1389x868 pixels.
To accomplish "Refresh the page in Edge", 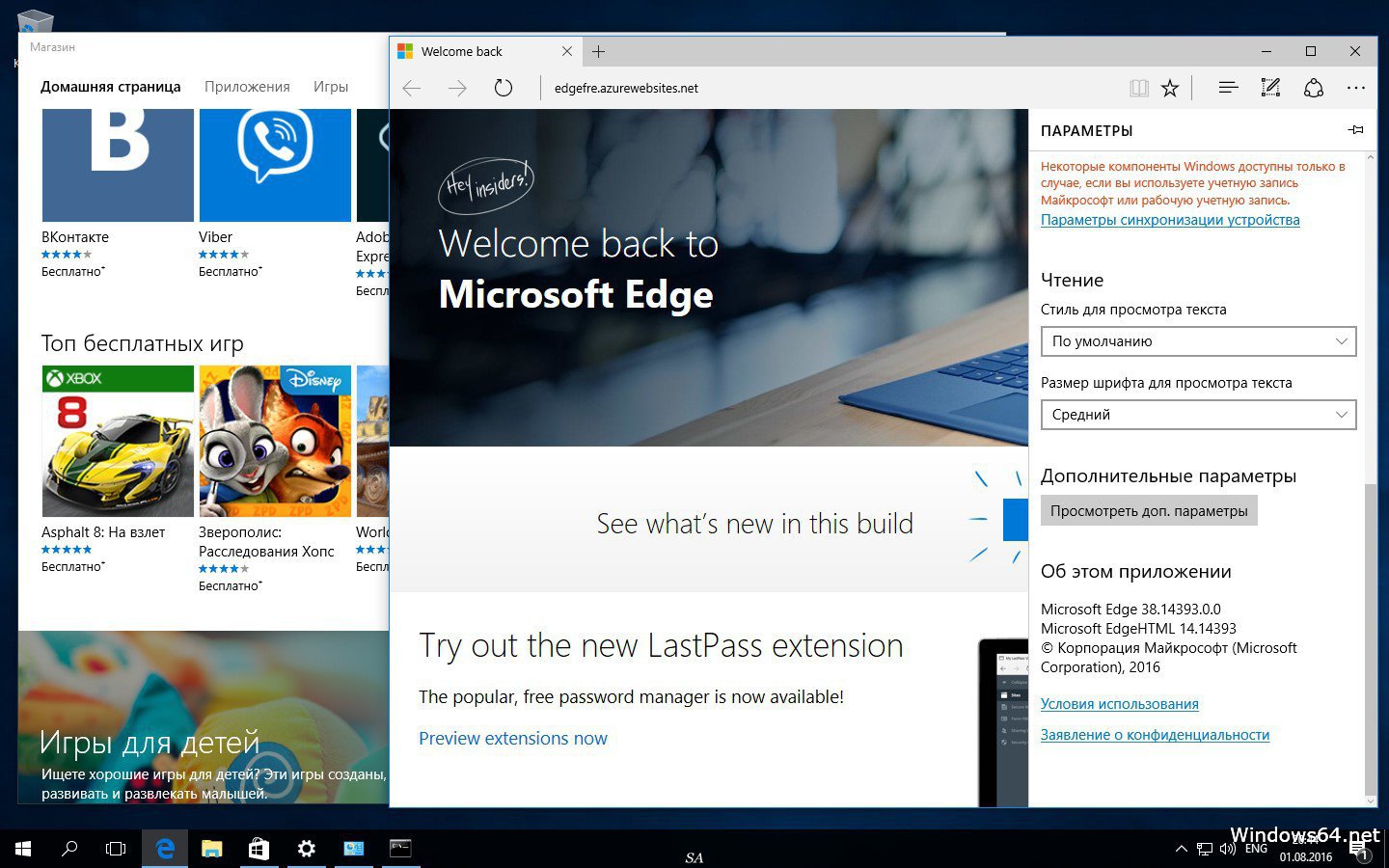I will point(503,88).
